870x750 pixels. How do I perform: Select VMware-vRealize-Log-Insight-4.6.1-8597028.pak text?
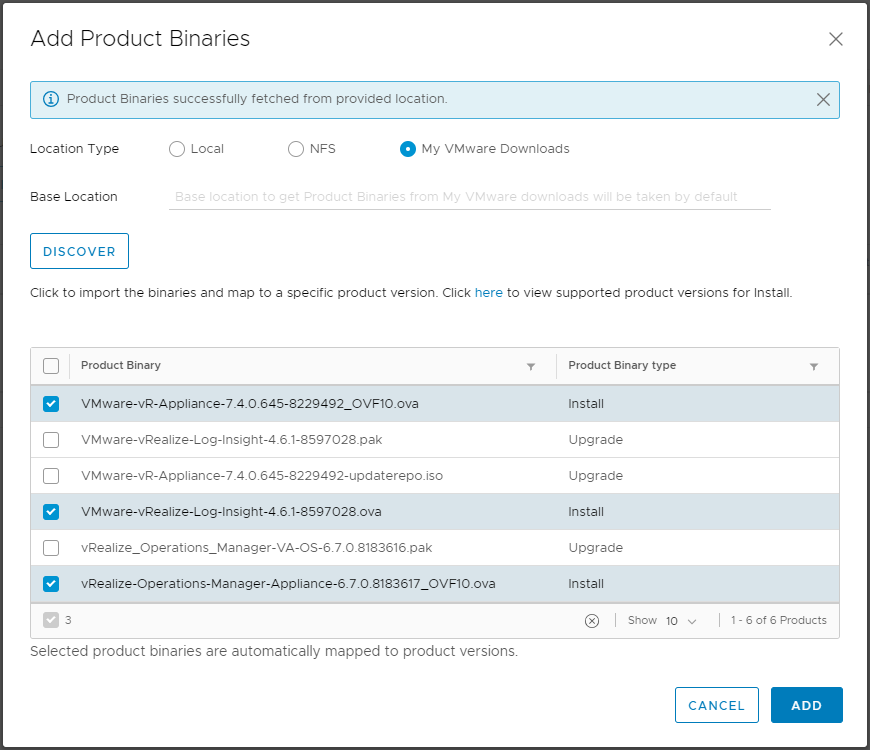click(231, 440)
